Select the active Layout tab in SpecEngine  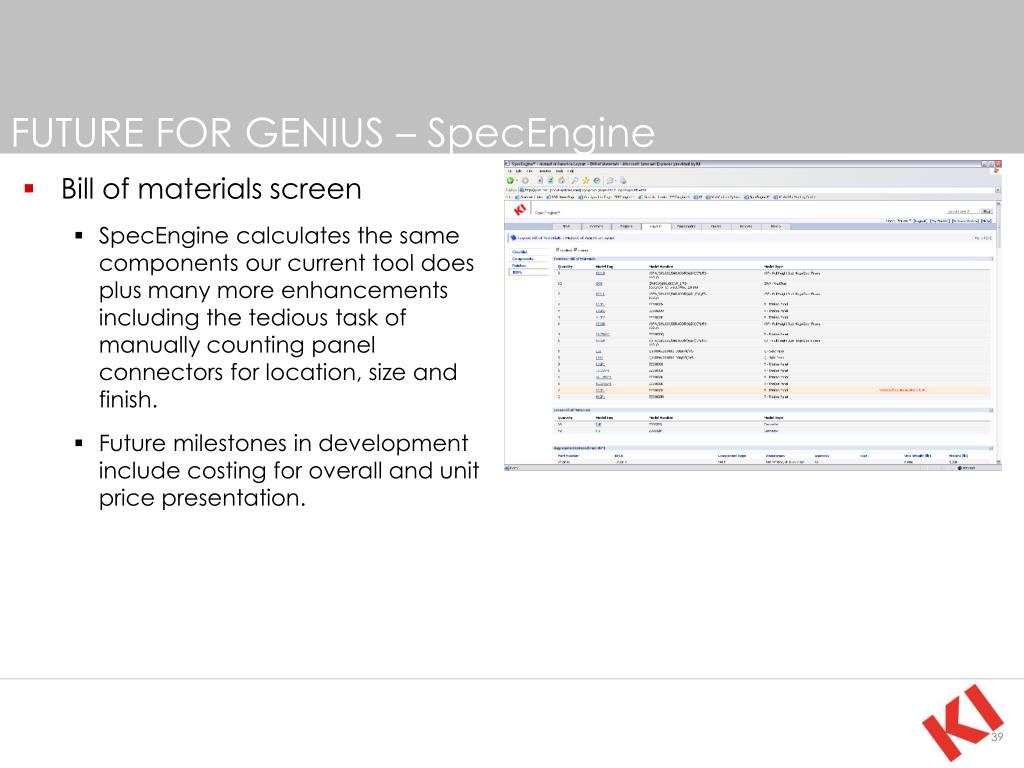tap(655, 227)
